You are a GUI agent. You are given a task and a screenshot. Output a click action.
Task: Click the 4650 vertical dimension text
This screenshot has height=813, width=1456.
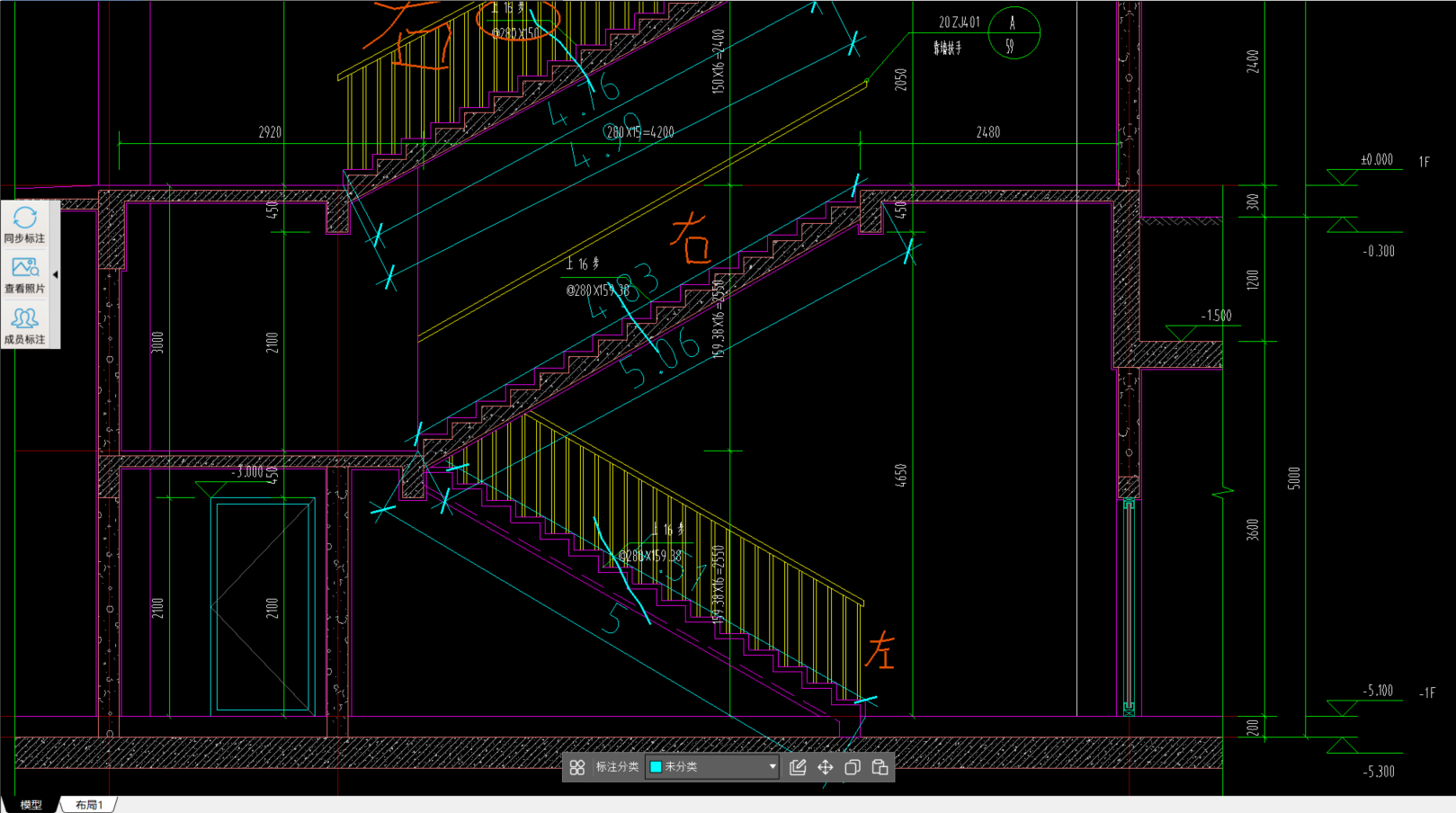pyautogui.click(x=901, y=476)
